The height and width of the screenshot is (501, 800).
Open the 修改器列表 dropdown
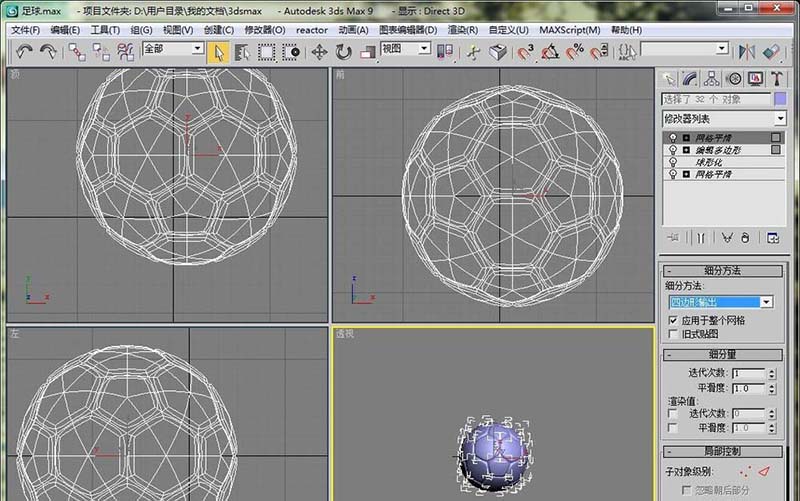click(780, 119)
